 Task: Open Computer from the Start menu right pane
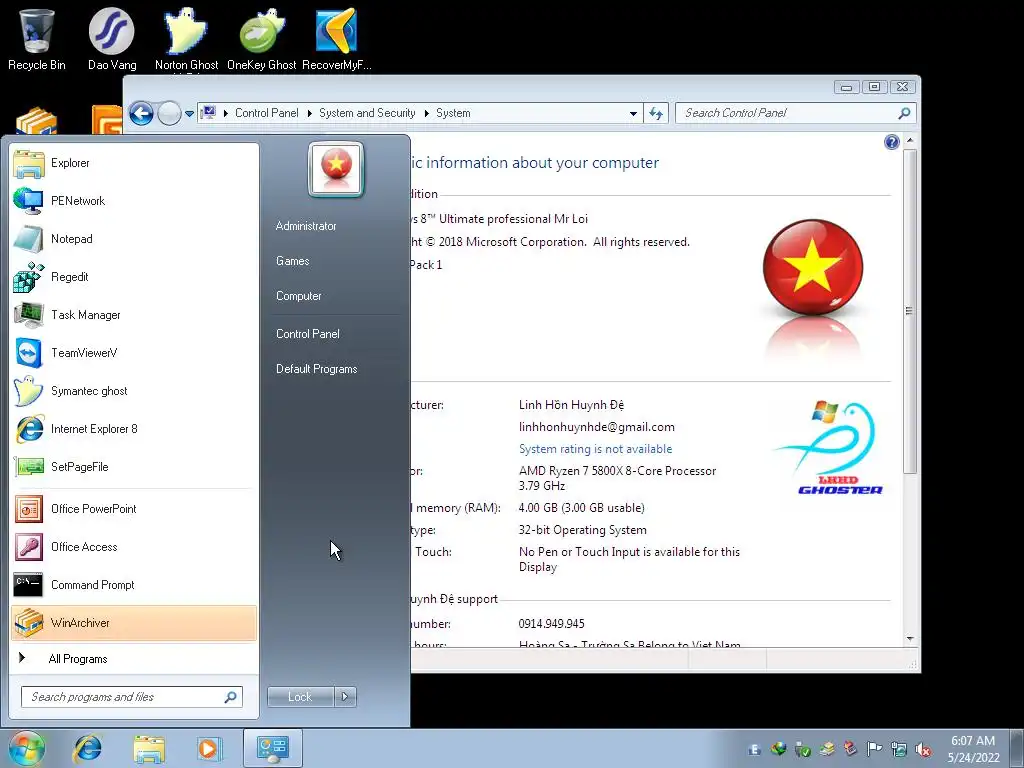click(298, 296)
